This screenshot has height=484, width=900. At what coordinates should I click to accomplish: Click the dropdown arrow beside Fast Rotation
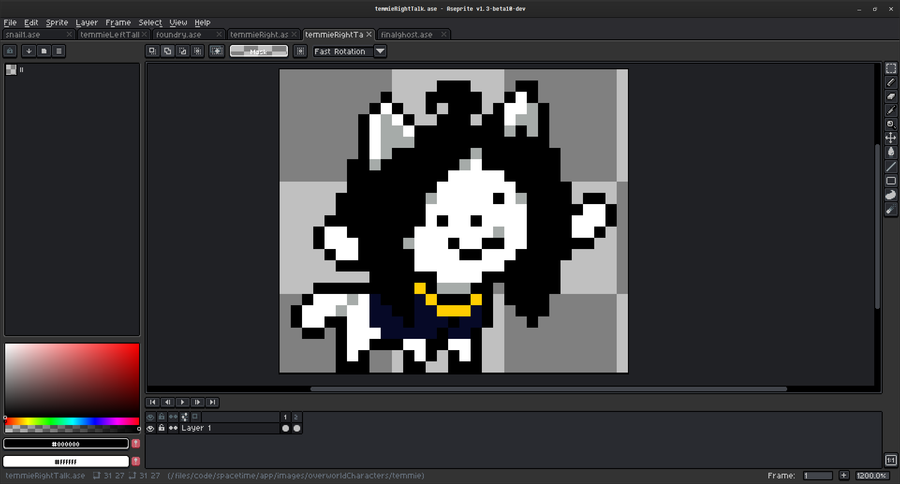pos(380,51)
